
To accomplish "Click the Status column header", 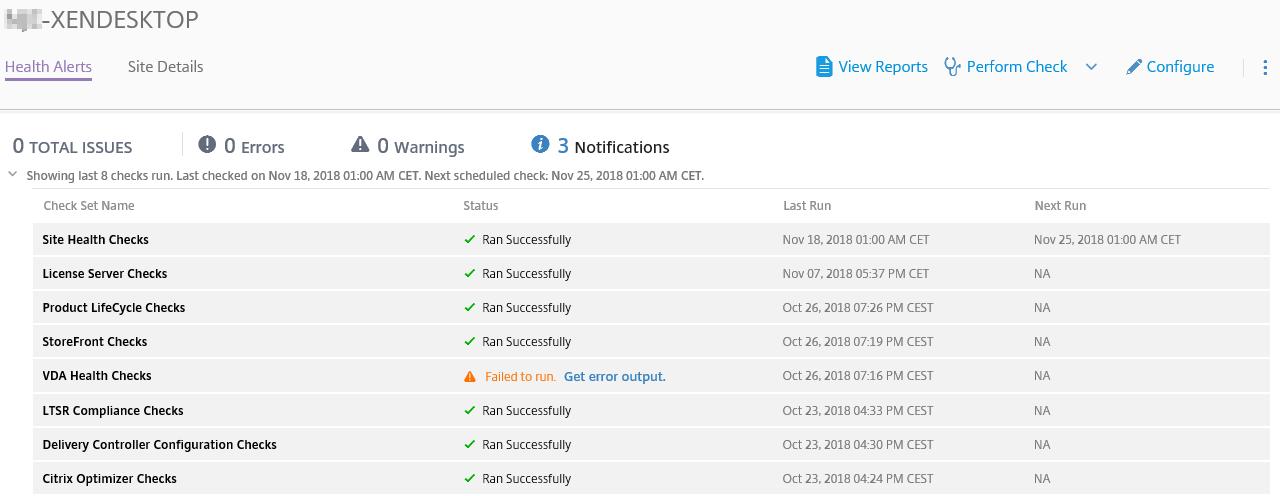I will 480,206.
